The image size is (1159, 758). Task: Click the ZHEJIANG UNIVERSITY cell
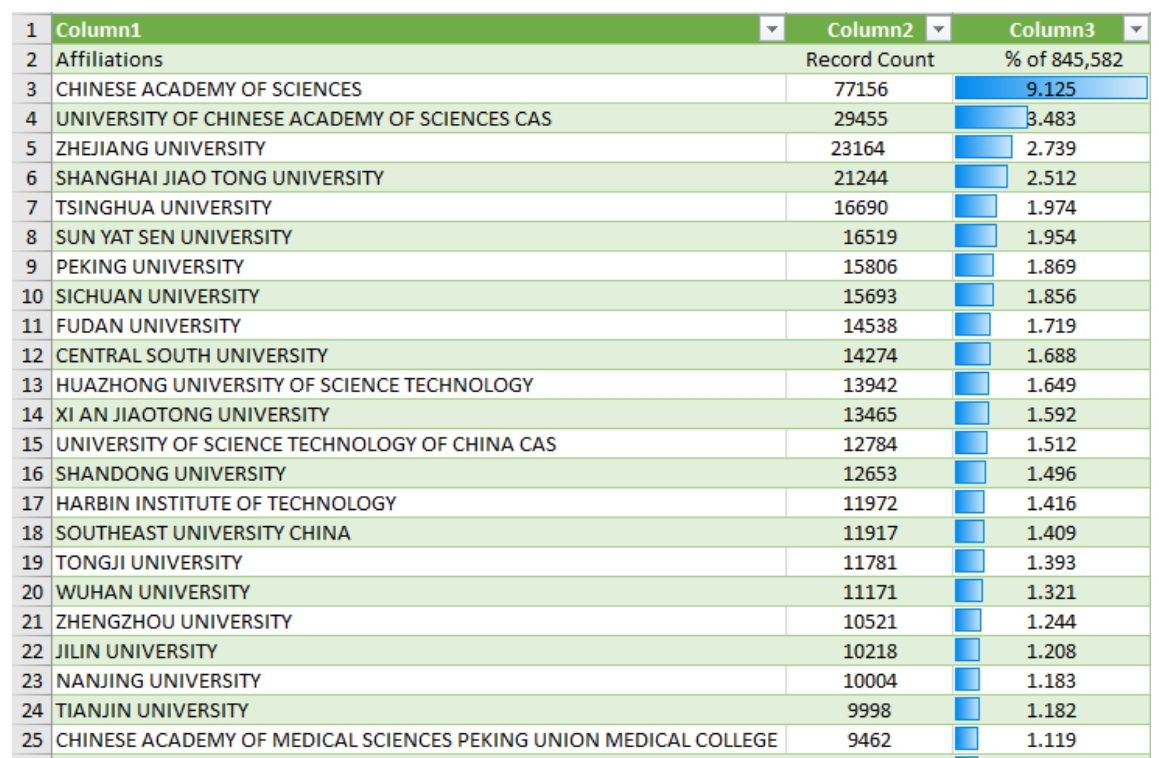coord(418,148)
